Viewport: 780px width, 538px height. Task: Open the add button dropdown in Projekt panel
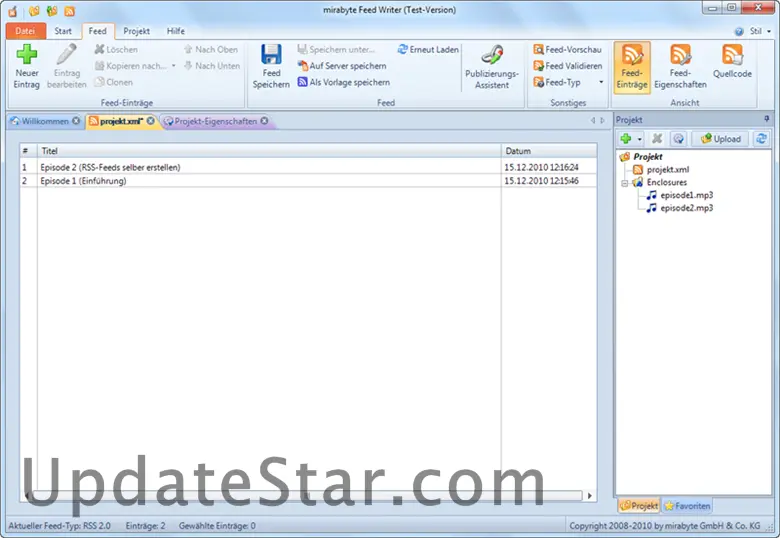point(640,139)
